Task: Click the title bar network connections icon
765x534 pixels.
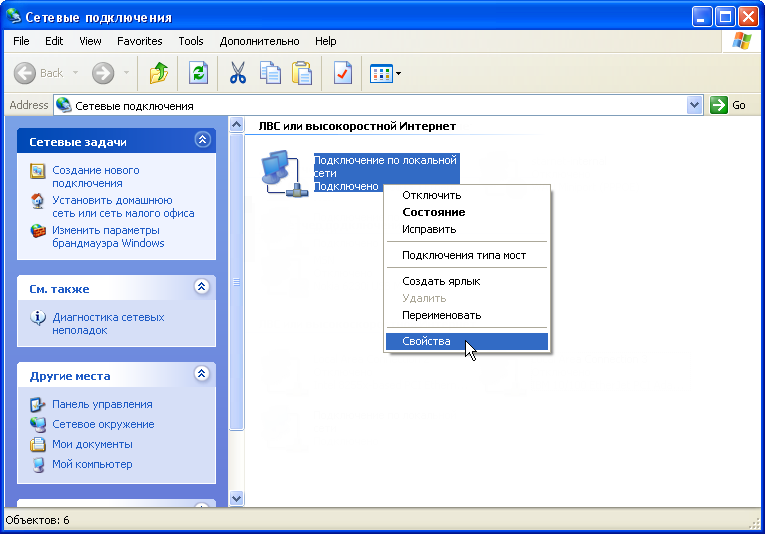Action: (x=14, y=16)
